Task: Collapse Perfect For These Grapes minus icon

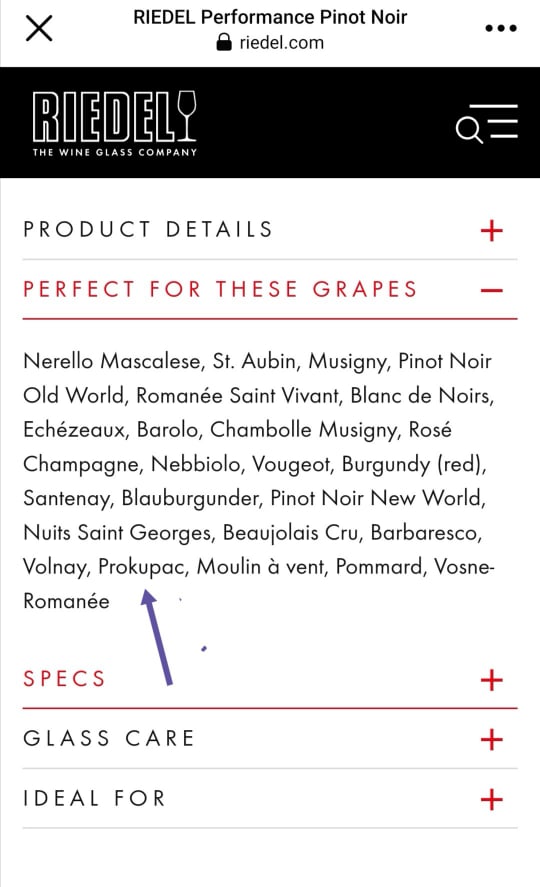Action: tap(491, 291)
